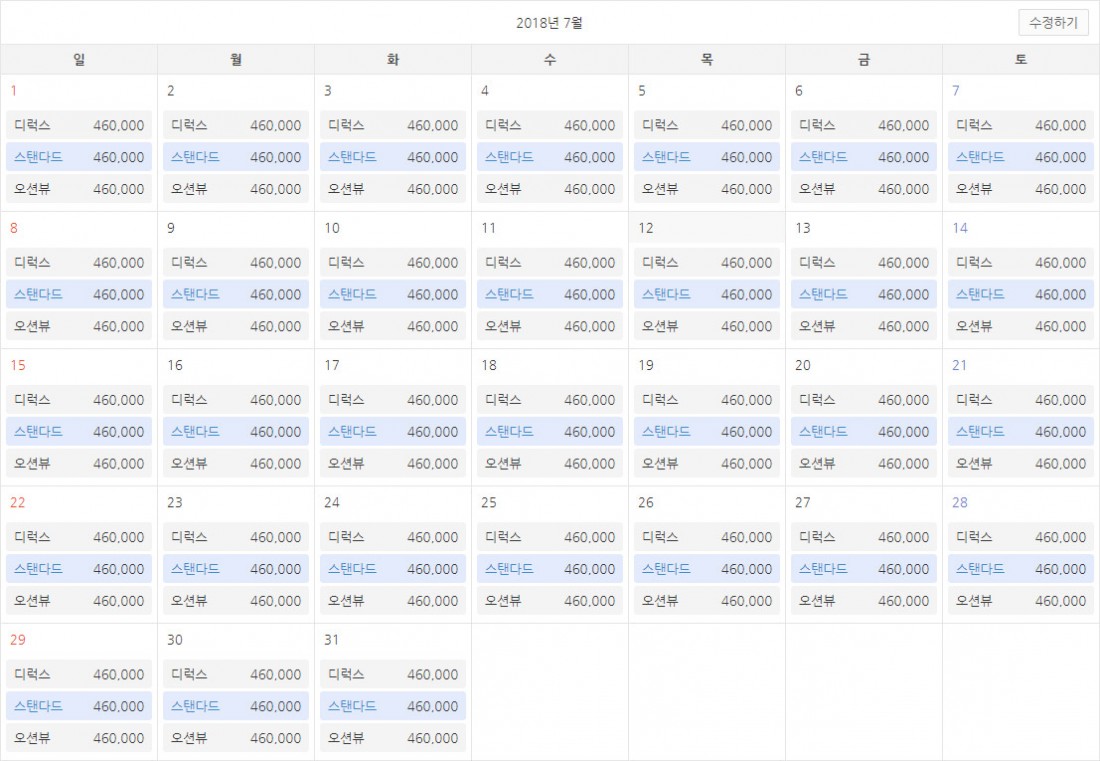Viewport: 1100px width, 761px height.
Task: Open the 스탠다드 rate on July 24
Action: coord(393,569)
